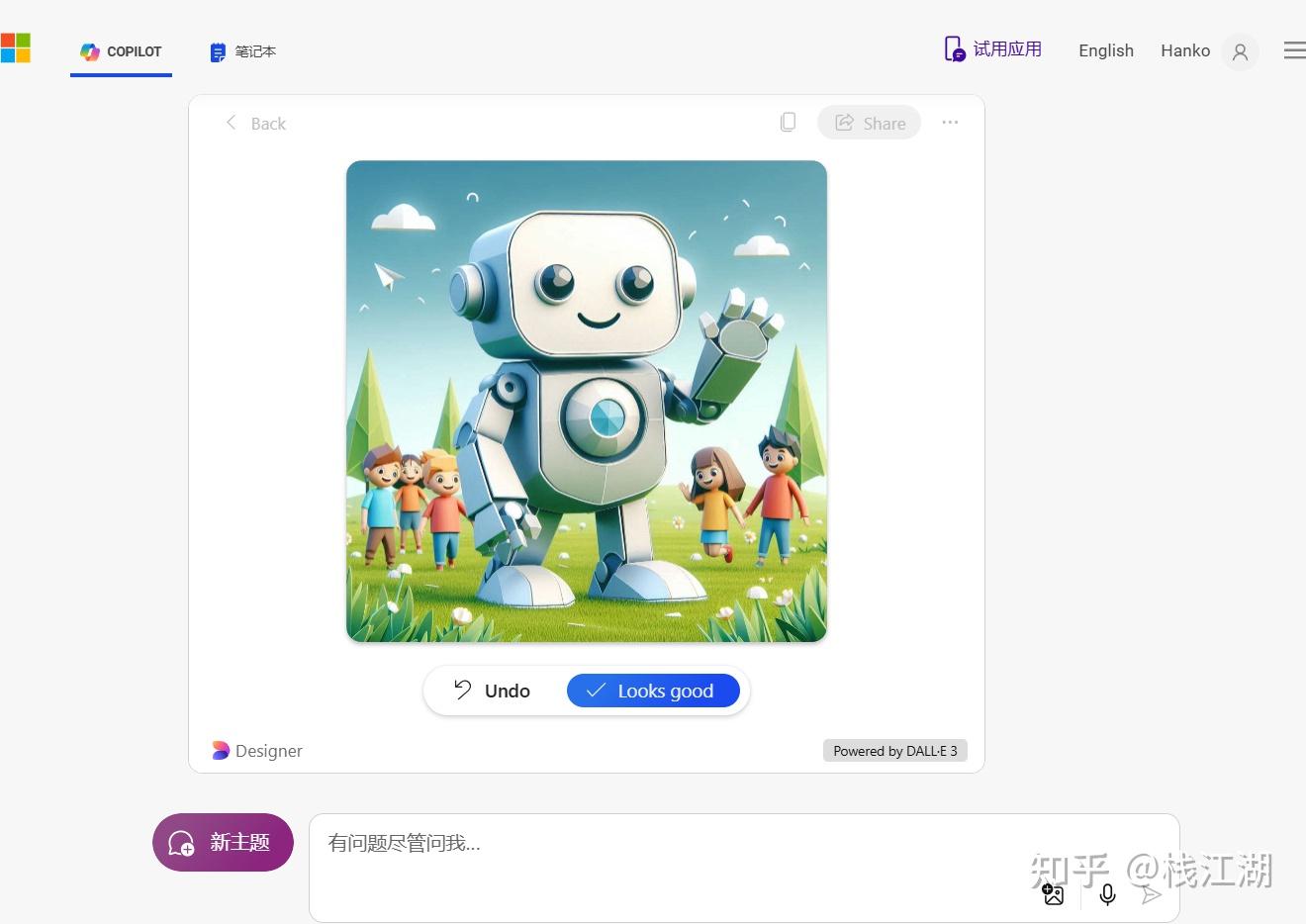Activate the microphone voice input icon

tap(1107, 894)
